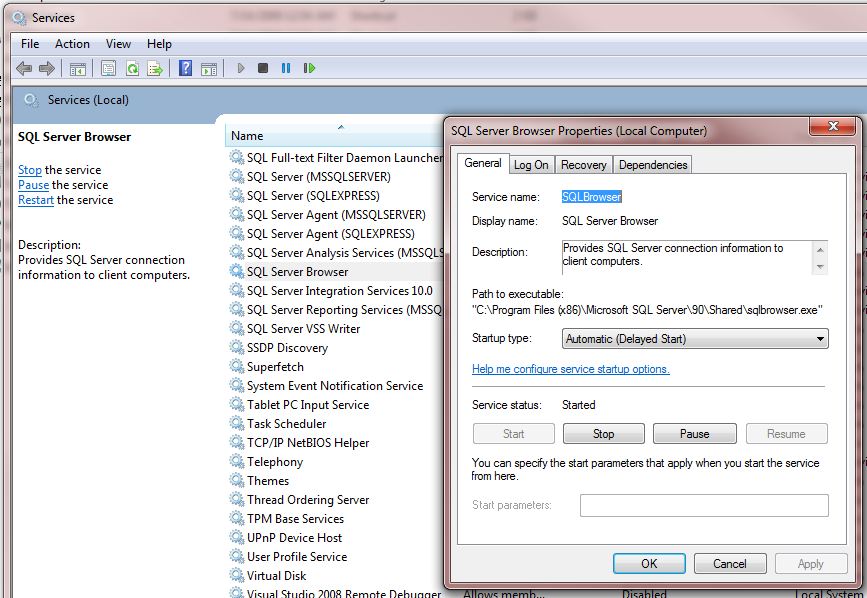
Task: Toggle Show/Hide Action Pane icon
Action: [x=209, y=69]
